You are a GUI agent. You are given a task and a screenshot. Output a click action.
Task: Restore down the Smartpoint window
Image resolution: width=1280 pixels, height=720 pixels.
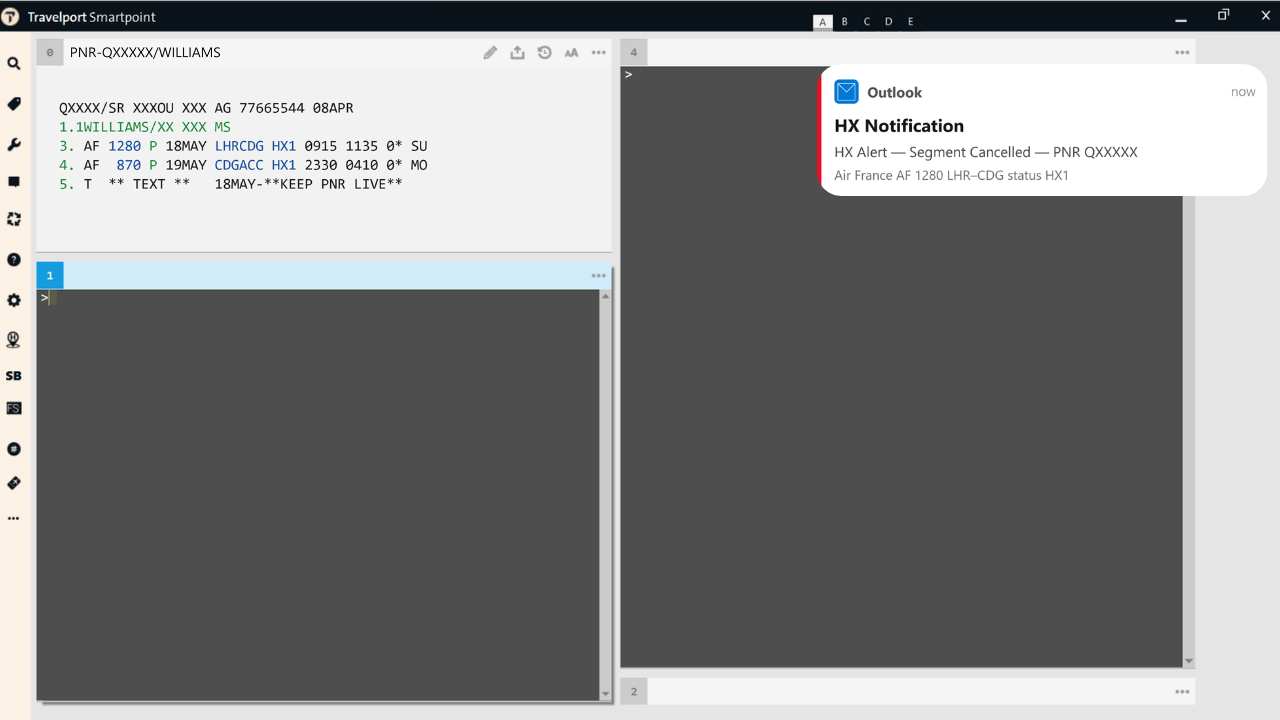(1223, 15)
